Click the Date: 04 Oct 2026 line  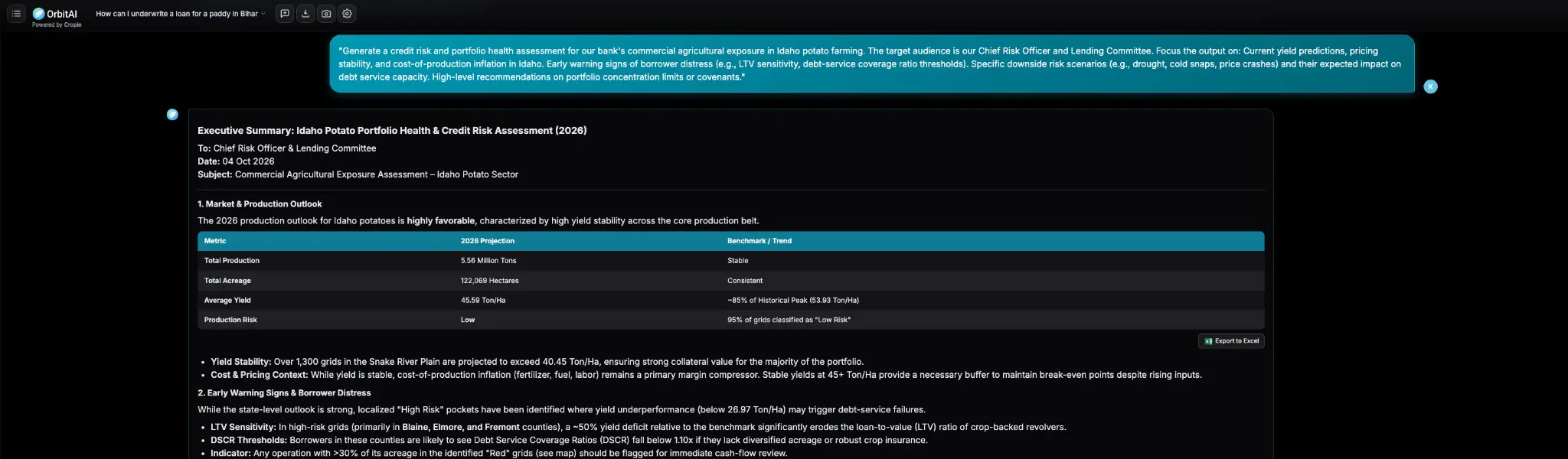point(236,161)
